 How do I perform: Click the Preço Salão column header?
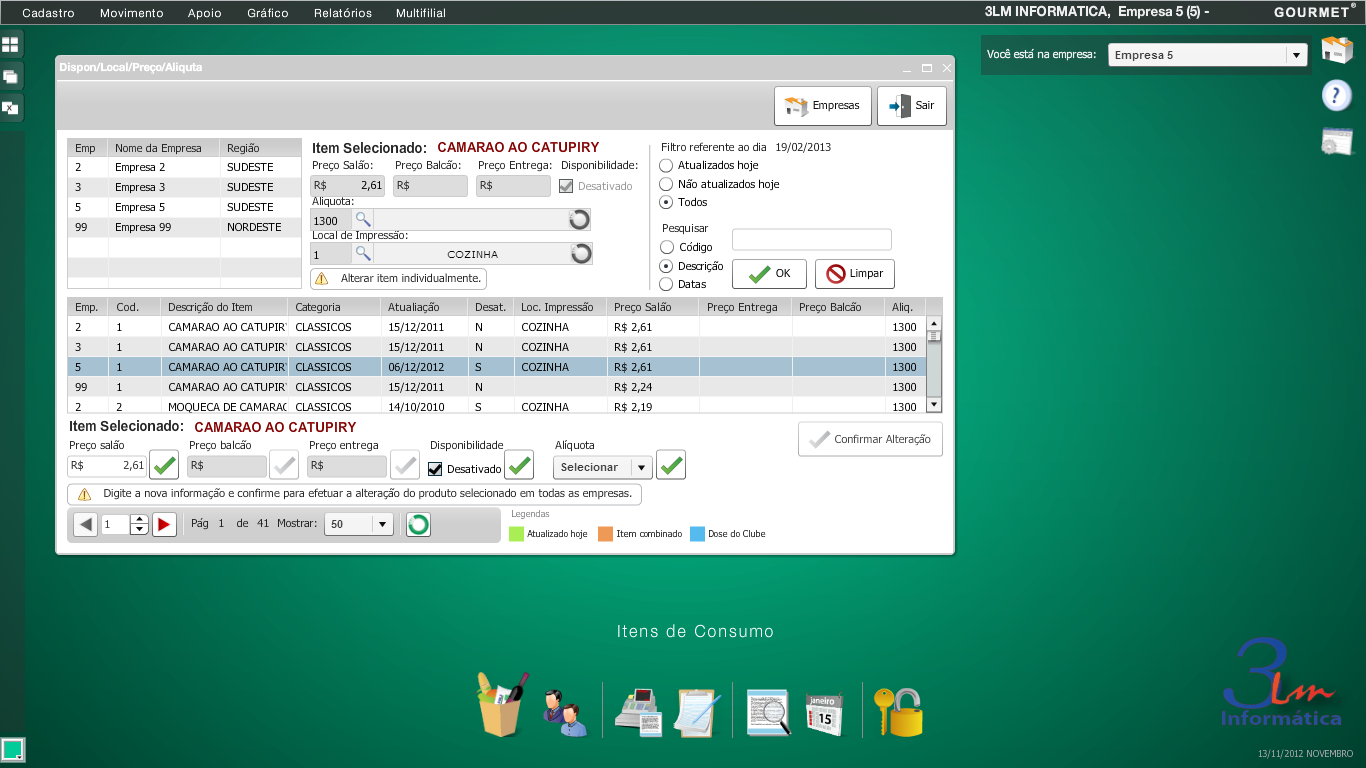[x=653, y=307]
